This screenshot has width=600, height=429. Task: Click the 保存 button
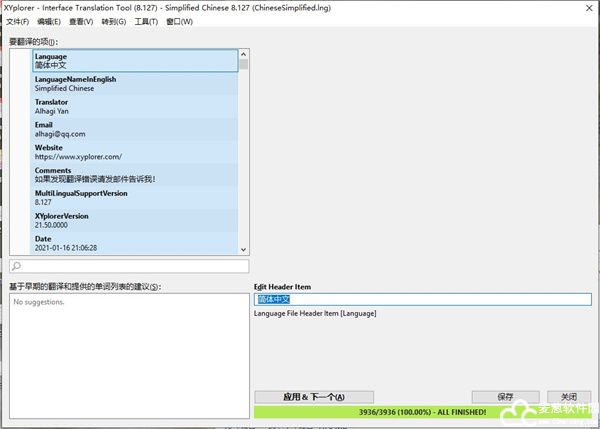pos(505,397)
